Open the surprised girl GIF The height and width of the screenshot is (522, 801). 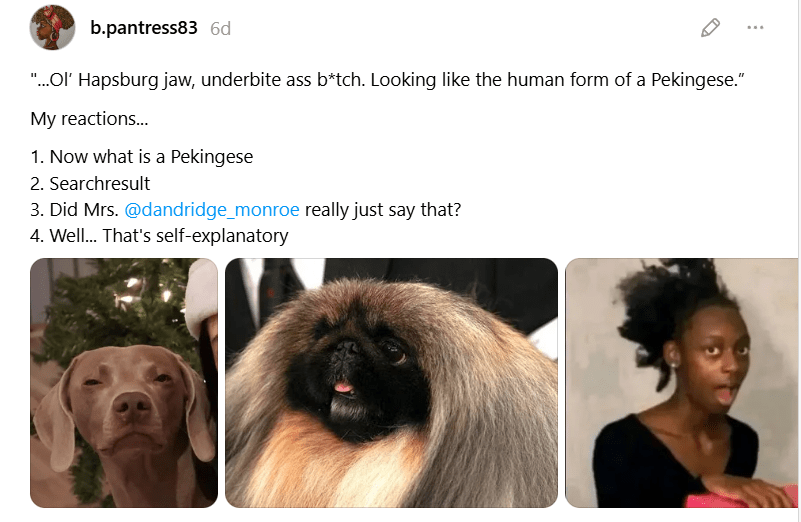point(682,383)
